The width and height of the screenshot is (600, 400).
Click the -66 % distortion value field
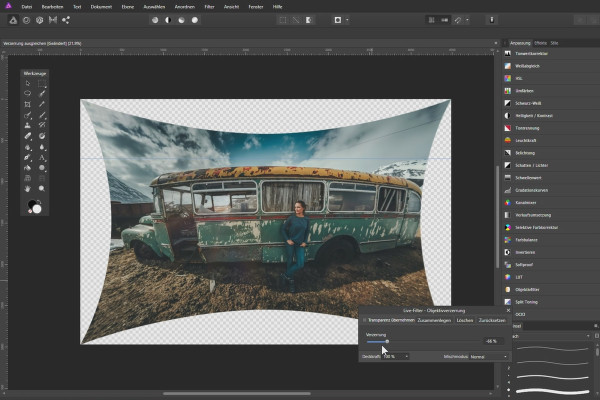click(x=493, y=341)
